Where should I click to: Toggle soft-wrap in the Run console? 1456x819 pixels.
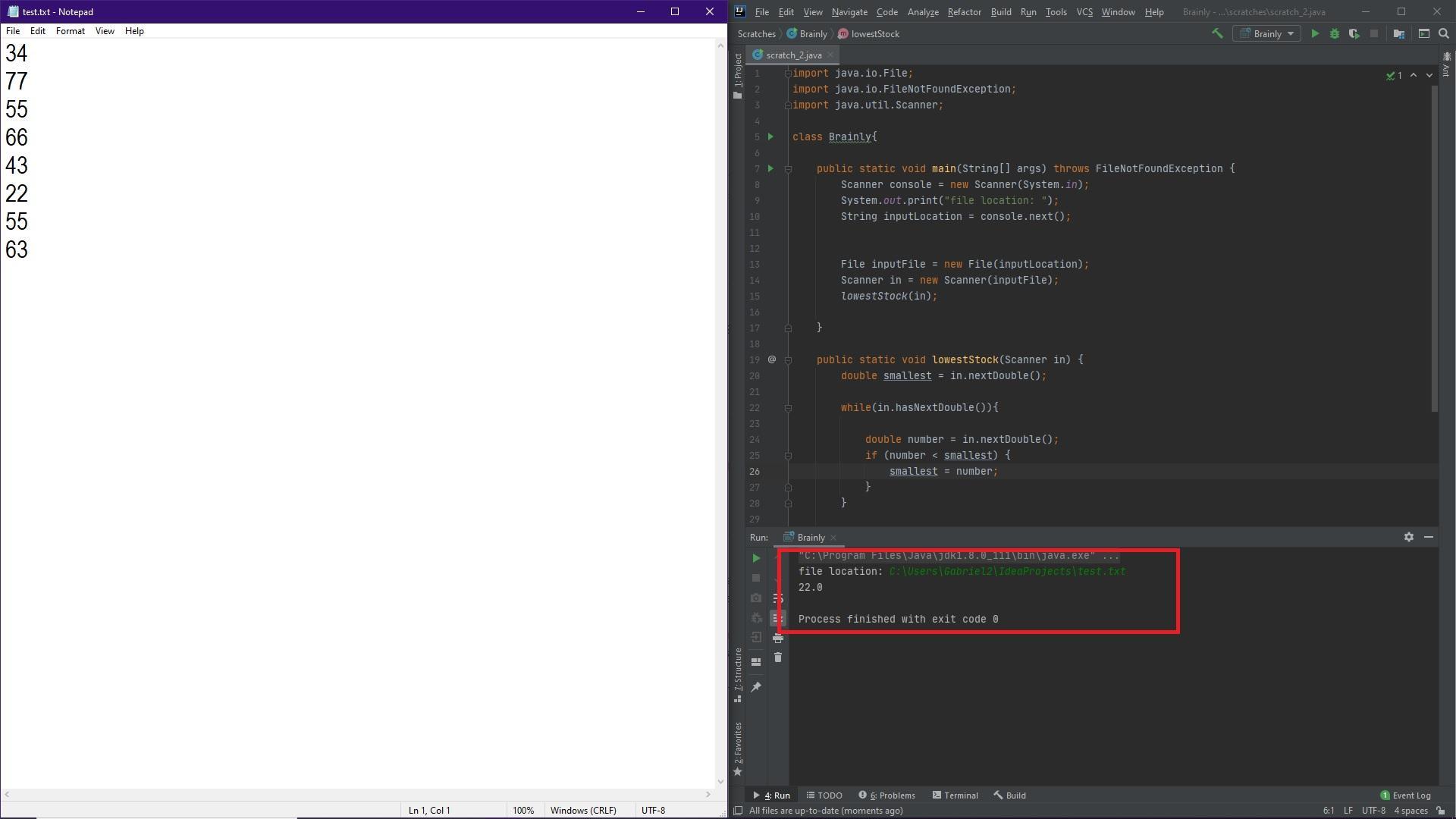[x=778, y=599]
